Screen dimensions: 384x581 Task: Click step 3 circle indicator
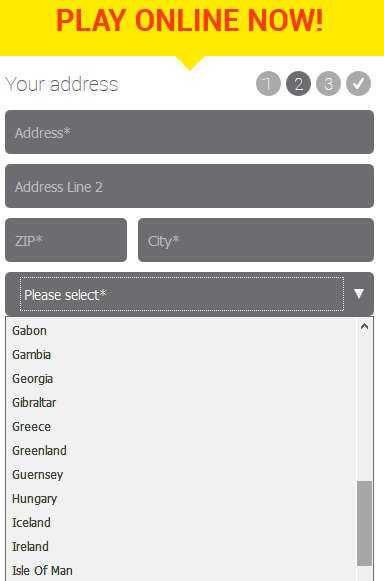click(x=328, y=83)
